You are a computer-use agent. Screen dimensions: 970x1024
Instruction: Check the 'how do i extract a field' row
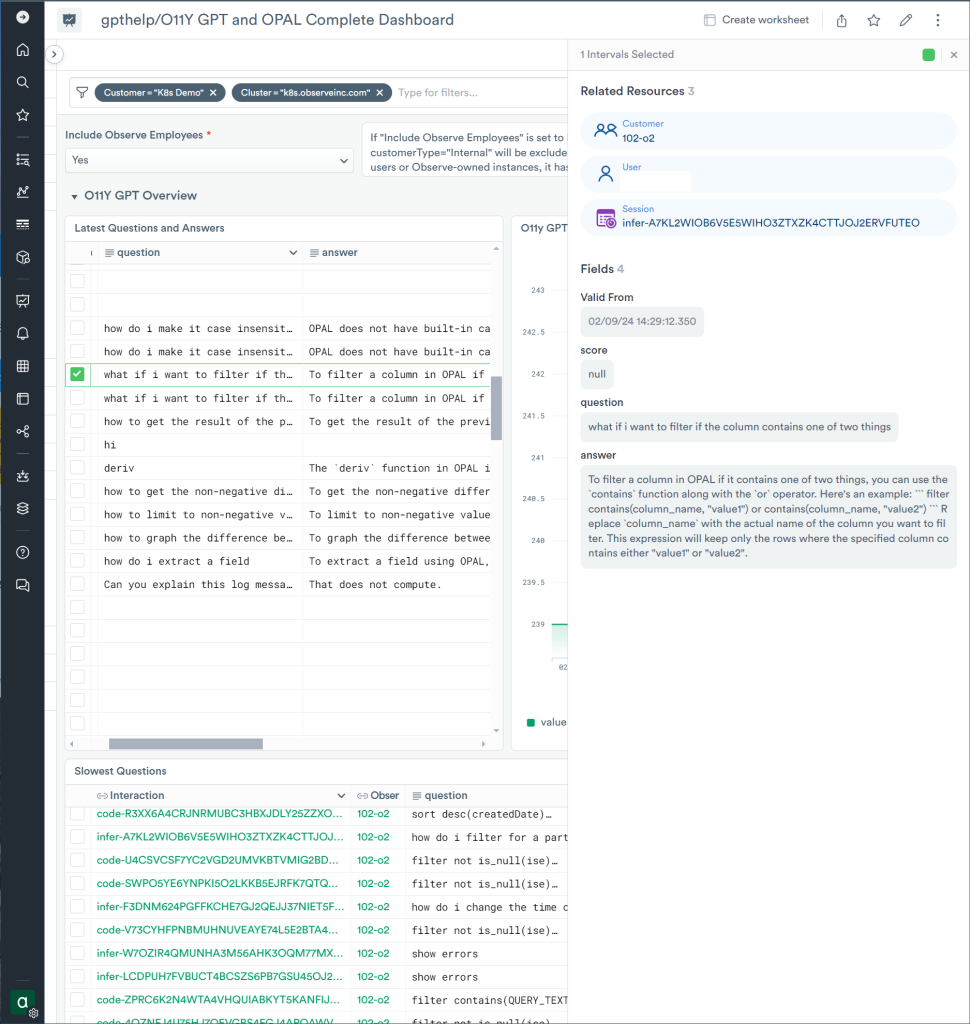tap(77, 560)
